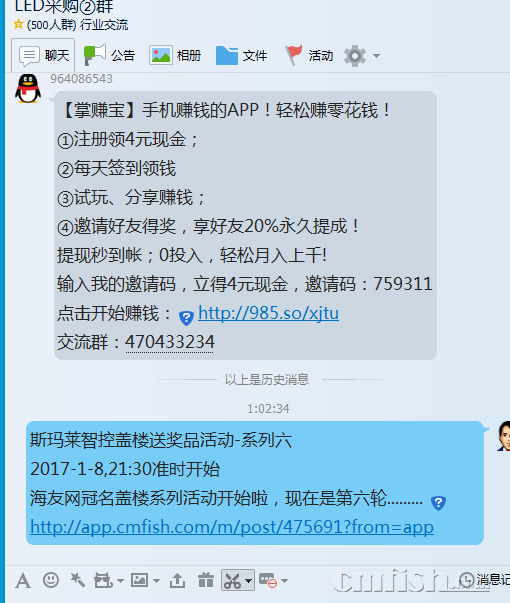Open the 活动 activities tab

pyautogui.click(x=309, y=55)
